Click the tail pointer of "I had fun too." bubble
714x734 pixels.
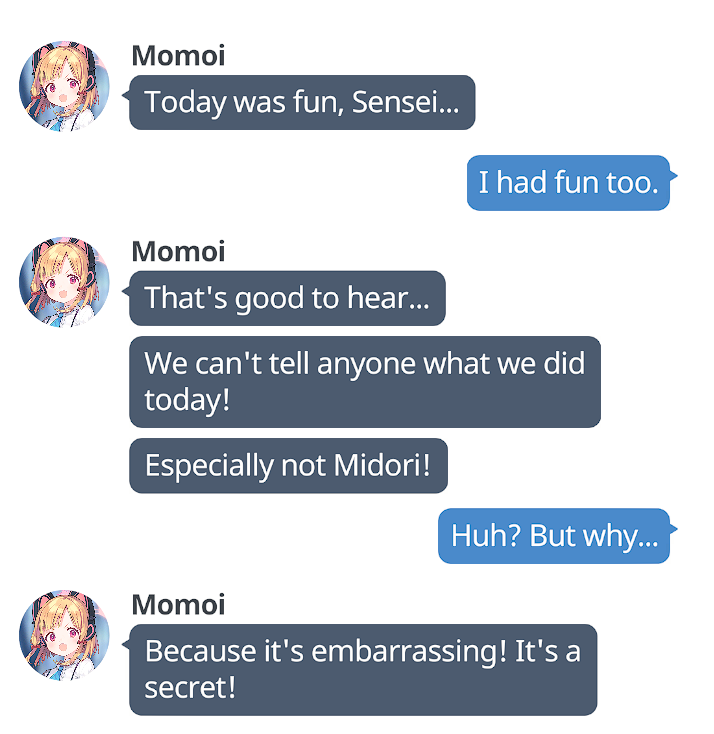674,176
